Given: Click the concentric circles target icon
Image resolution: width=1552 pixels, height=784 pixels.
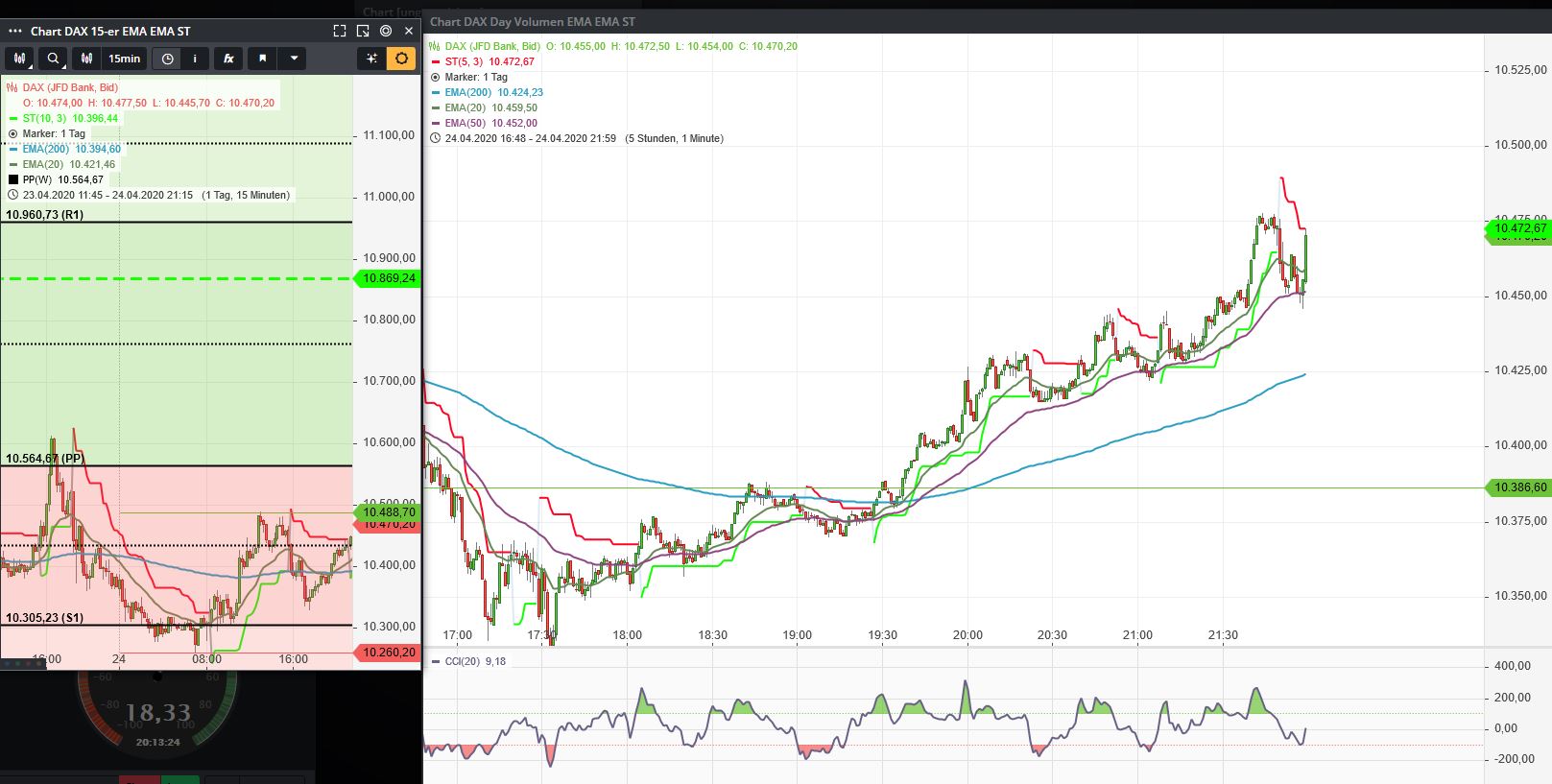Looking at the screenshot, I should (x=386, y=31).
